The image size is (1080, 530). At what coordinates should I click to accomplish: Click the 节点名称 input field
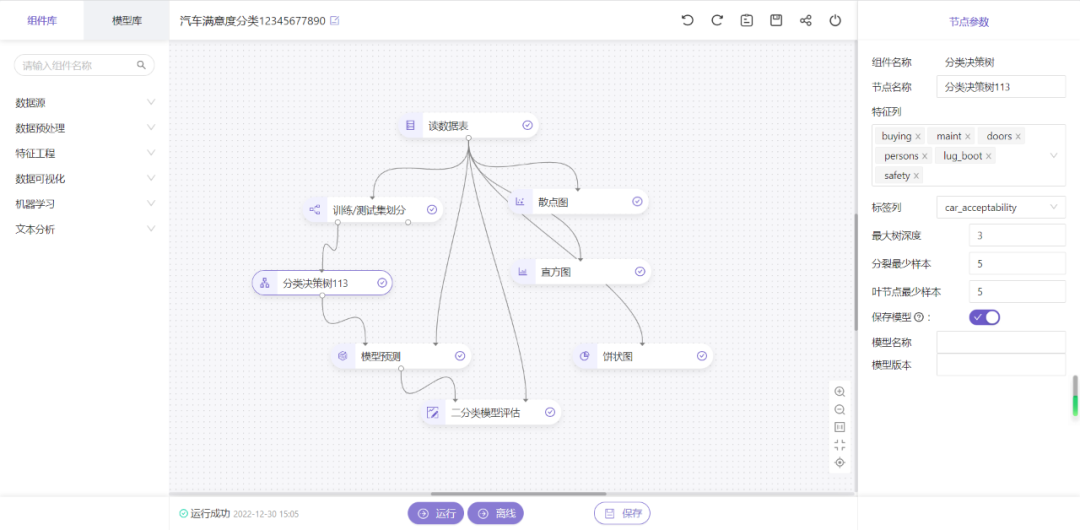1001,87
